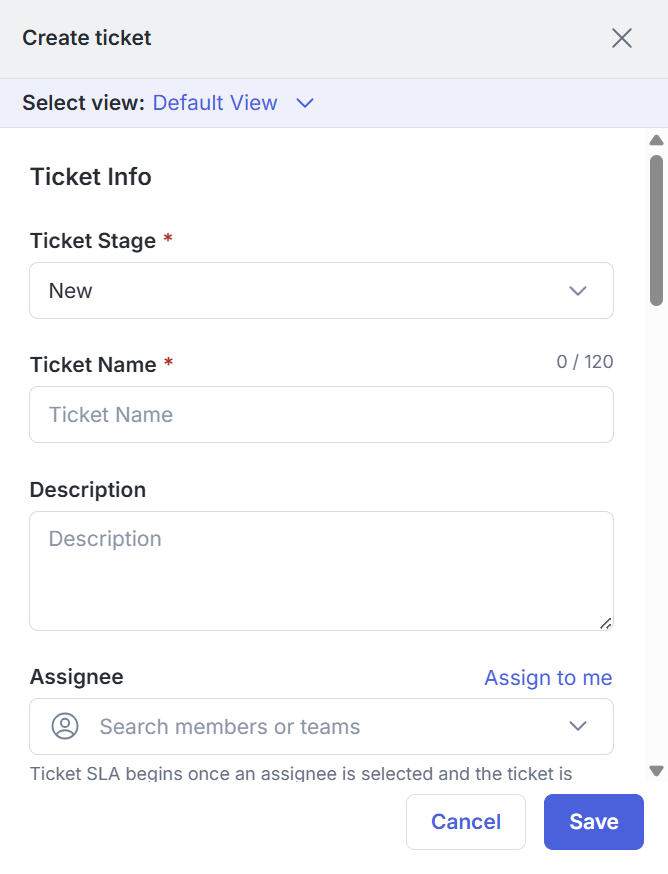Expand the Select view chevron
This screenshot has height=874, width=668.
[305, 103]
